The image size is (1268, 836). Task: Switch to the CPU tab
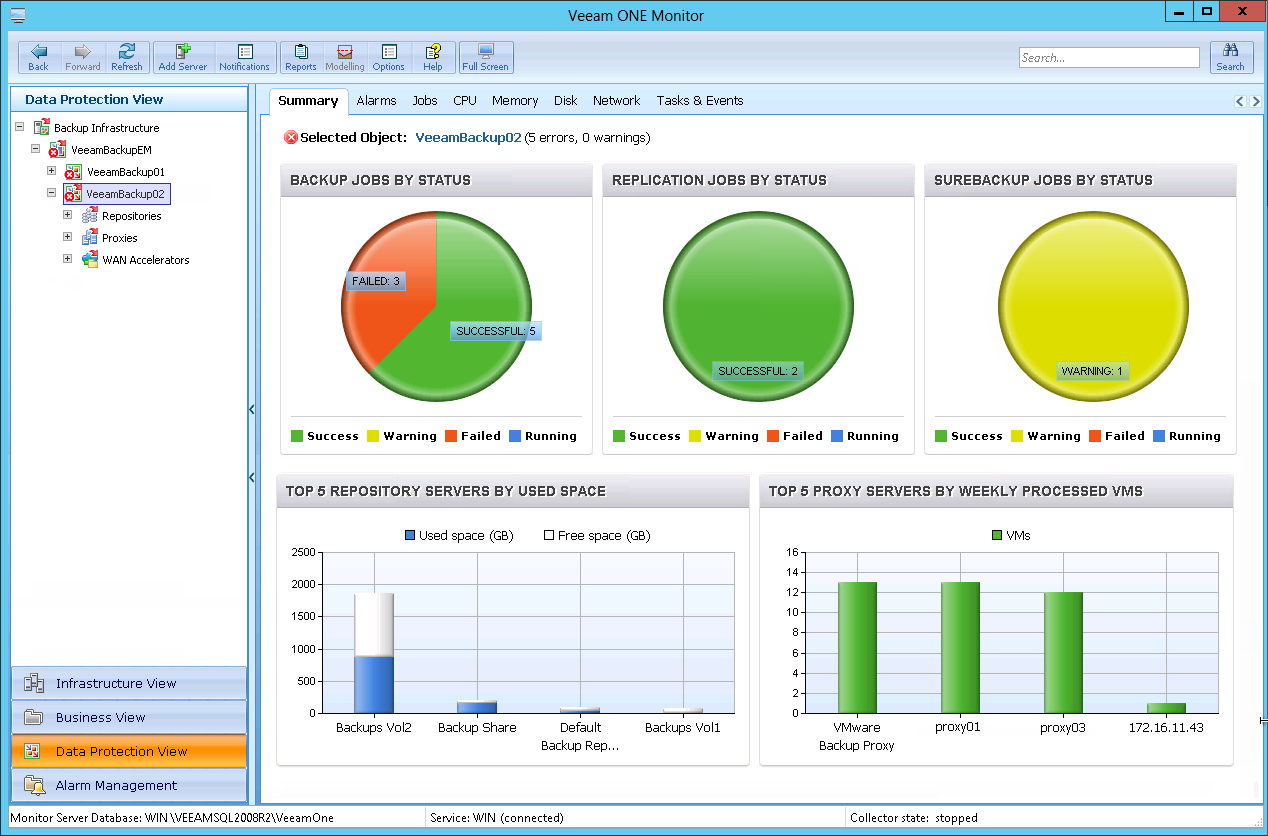465,101
